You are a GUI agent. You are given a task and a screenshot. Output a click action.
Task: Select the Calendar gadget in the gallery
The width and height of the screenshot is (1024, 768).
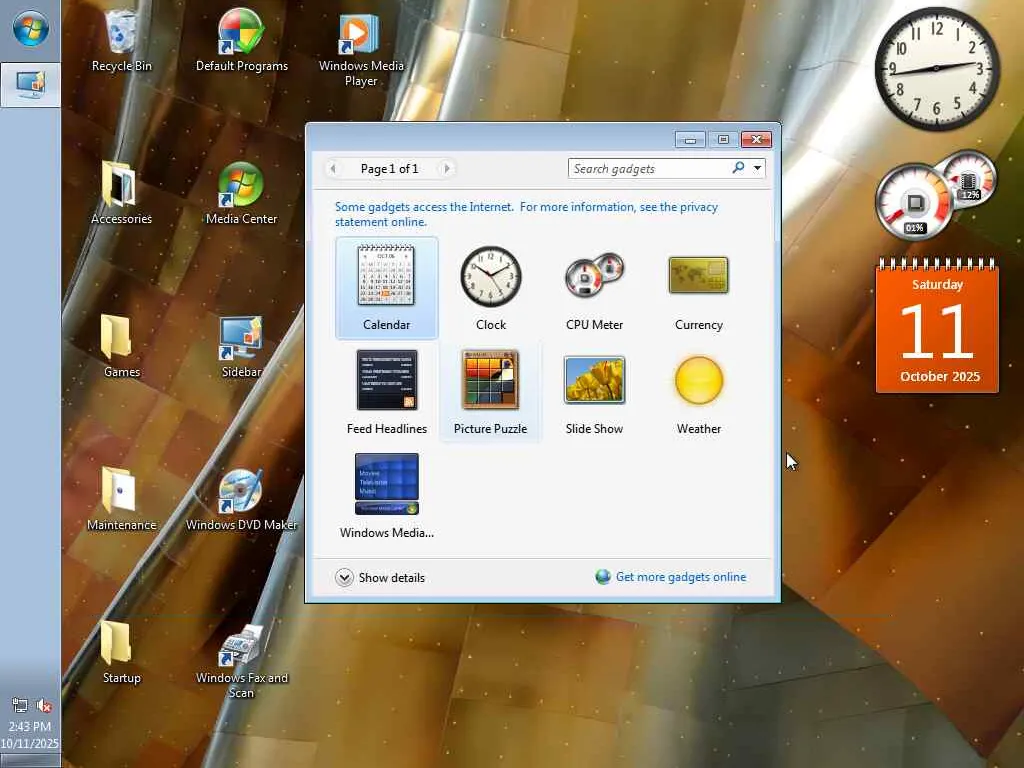[387, 288]
